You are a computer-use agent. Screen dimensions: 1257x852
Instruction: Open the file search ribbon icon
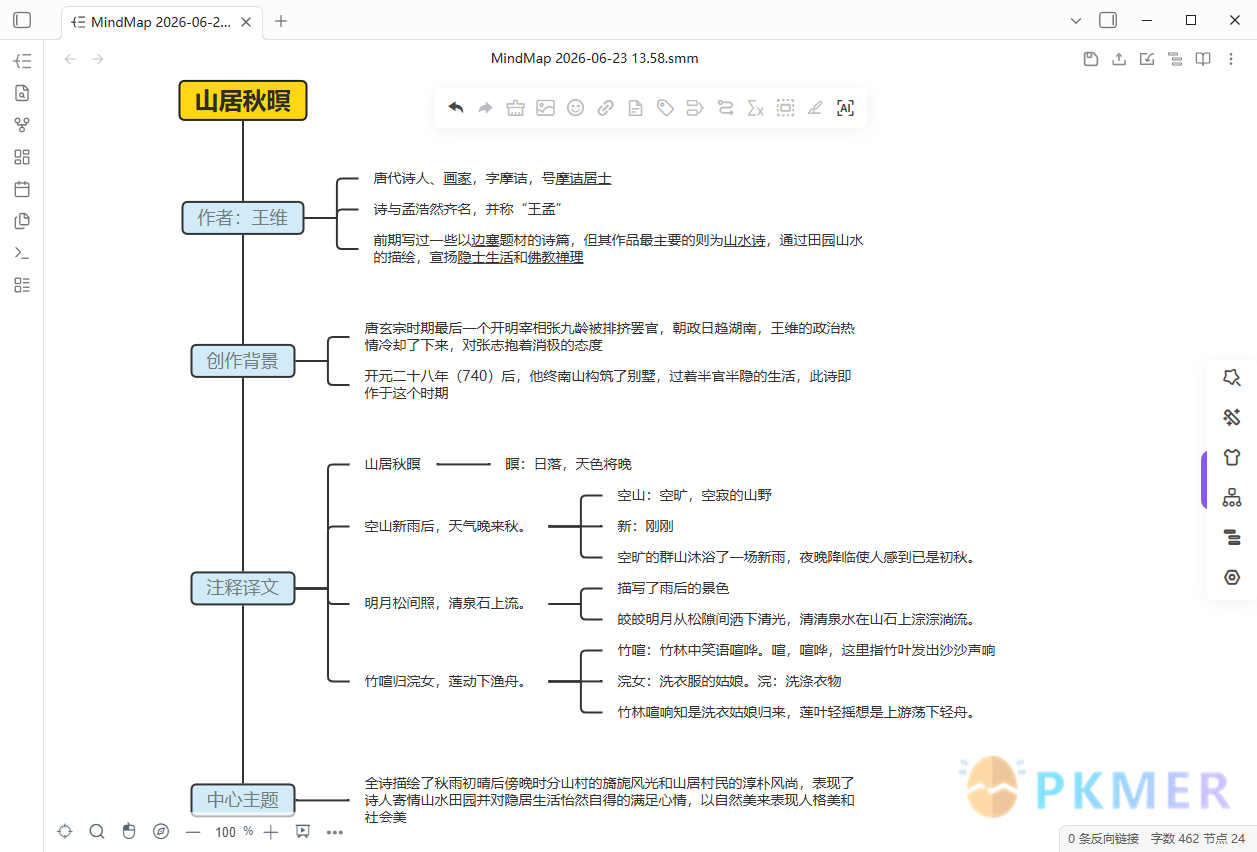click(22, 93)
